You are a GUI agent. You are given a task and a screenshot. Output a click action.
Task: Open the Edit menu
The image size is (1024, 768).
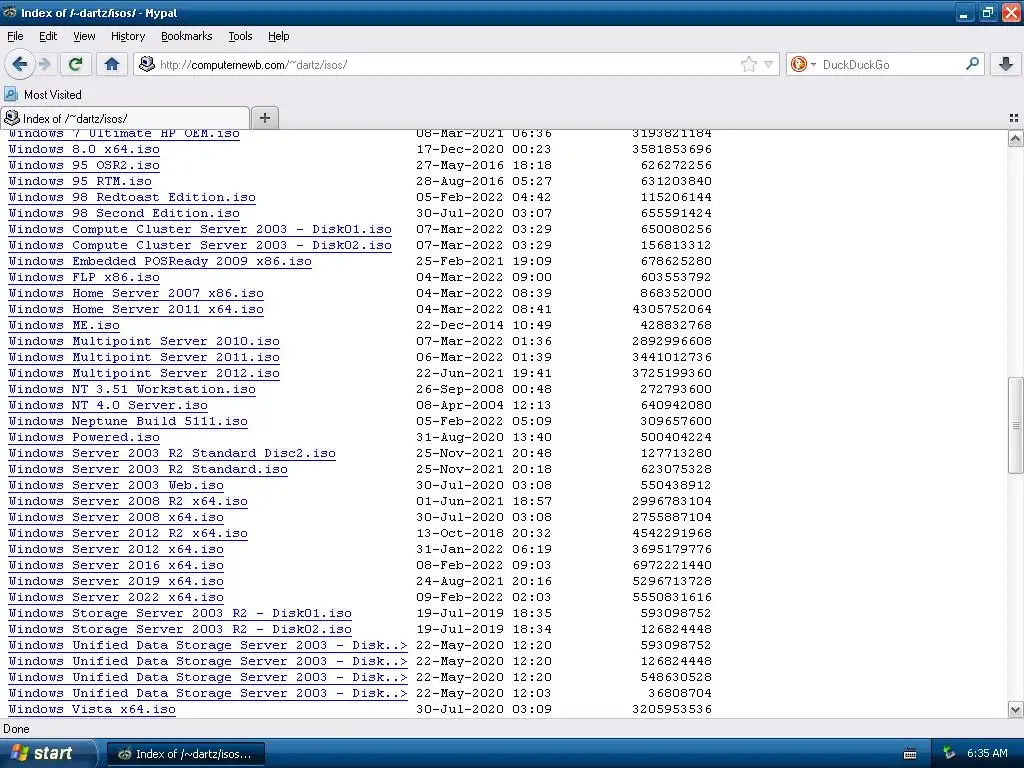click(48, 36)
